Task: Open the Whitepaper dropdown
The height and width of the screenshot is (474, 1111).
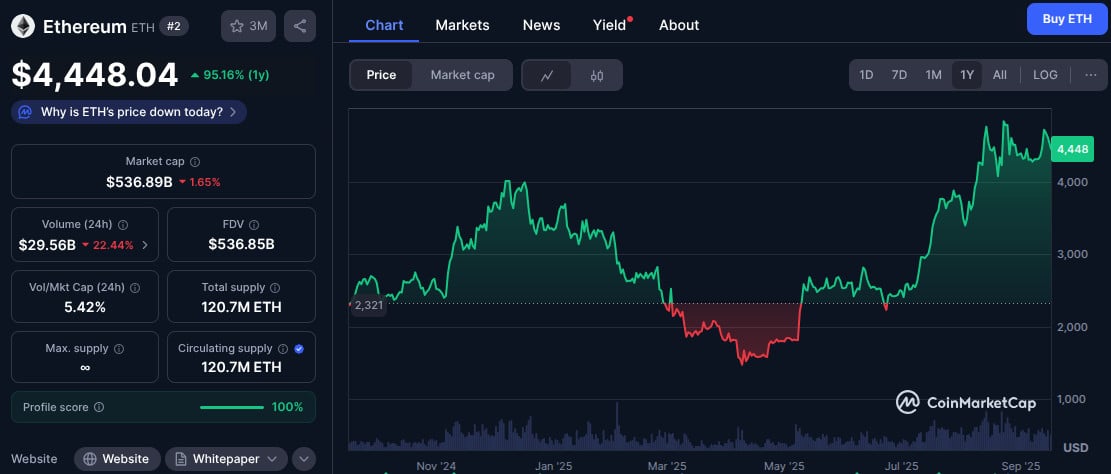Action: (225, 459)
